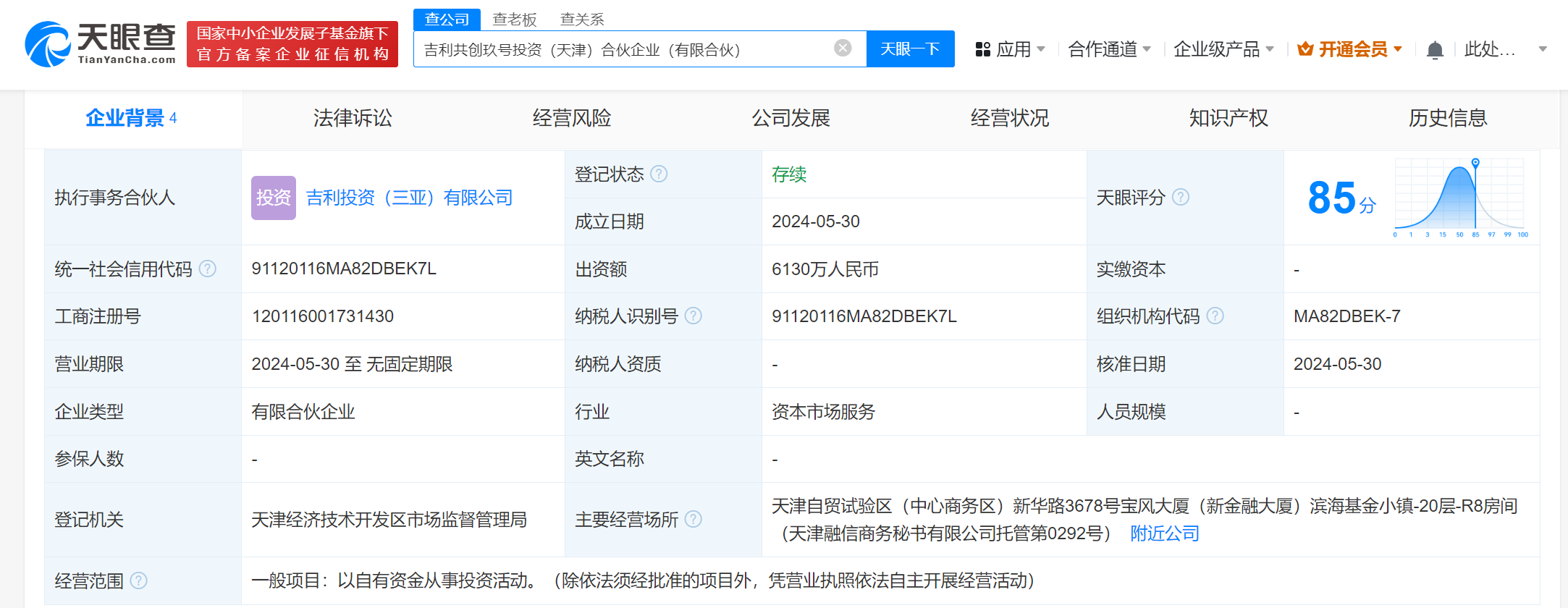Switch to the 经营状况 tab
Screen dimensions: 1568x608
pyautogui.click(x=1010, y=118)
